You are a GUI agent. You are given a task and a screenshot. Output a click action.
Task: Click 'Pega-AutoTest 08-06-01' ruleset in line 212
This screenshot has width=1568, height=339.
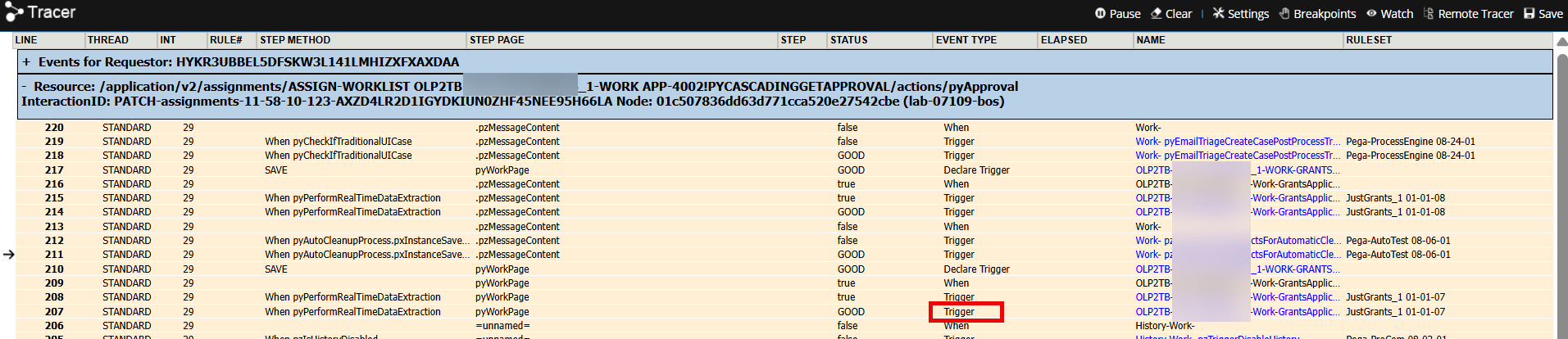[1398, 241]
